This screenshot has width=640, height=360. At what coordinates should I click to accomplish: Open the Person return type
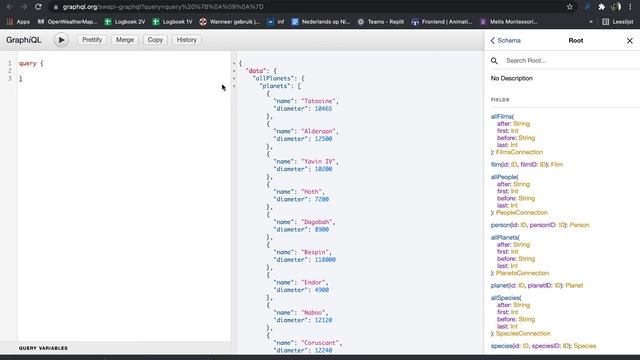580,225
